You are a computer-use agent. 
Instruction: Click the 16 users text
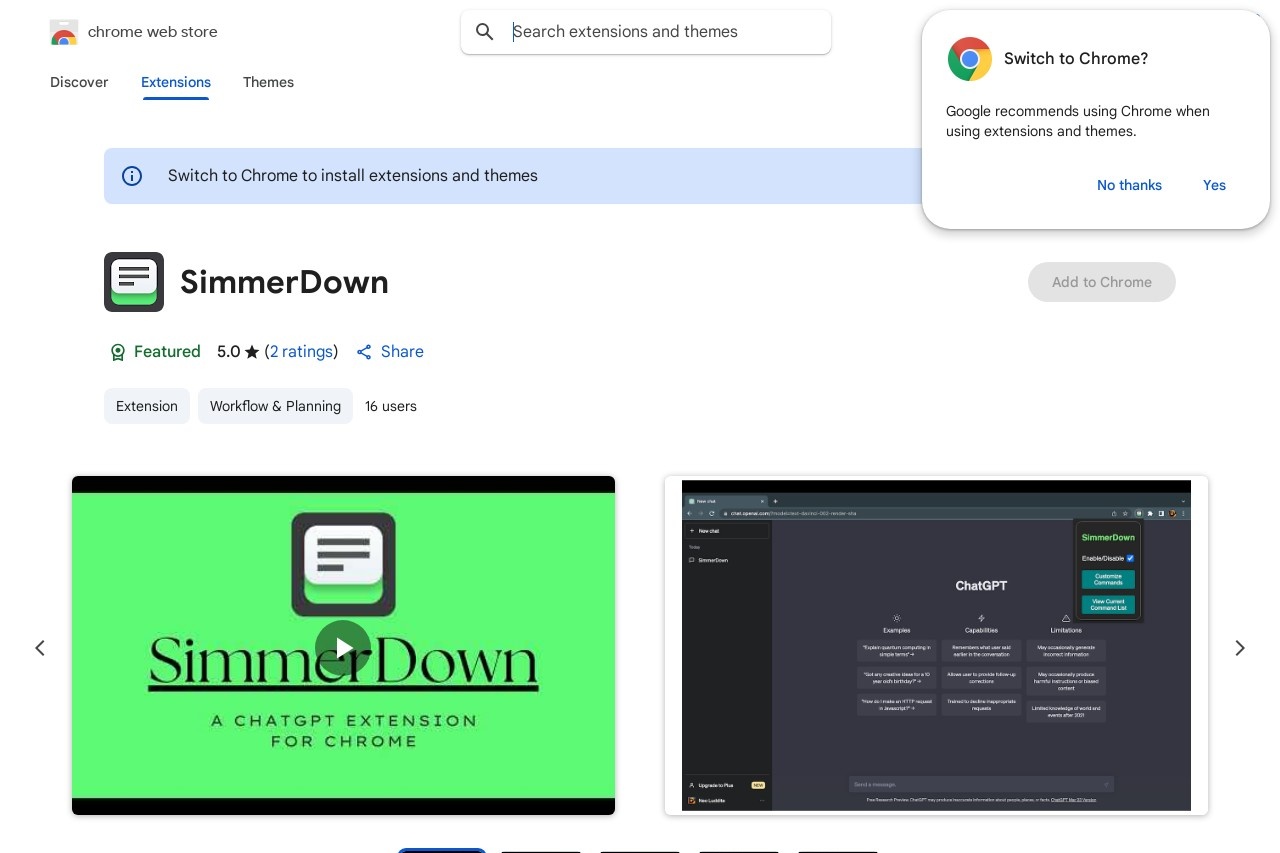pyautogui.click(x=391, y=406)
